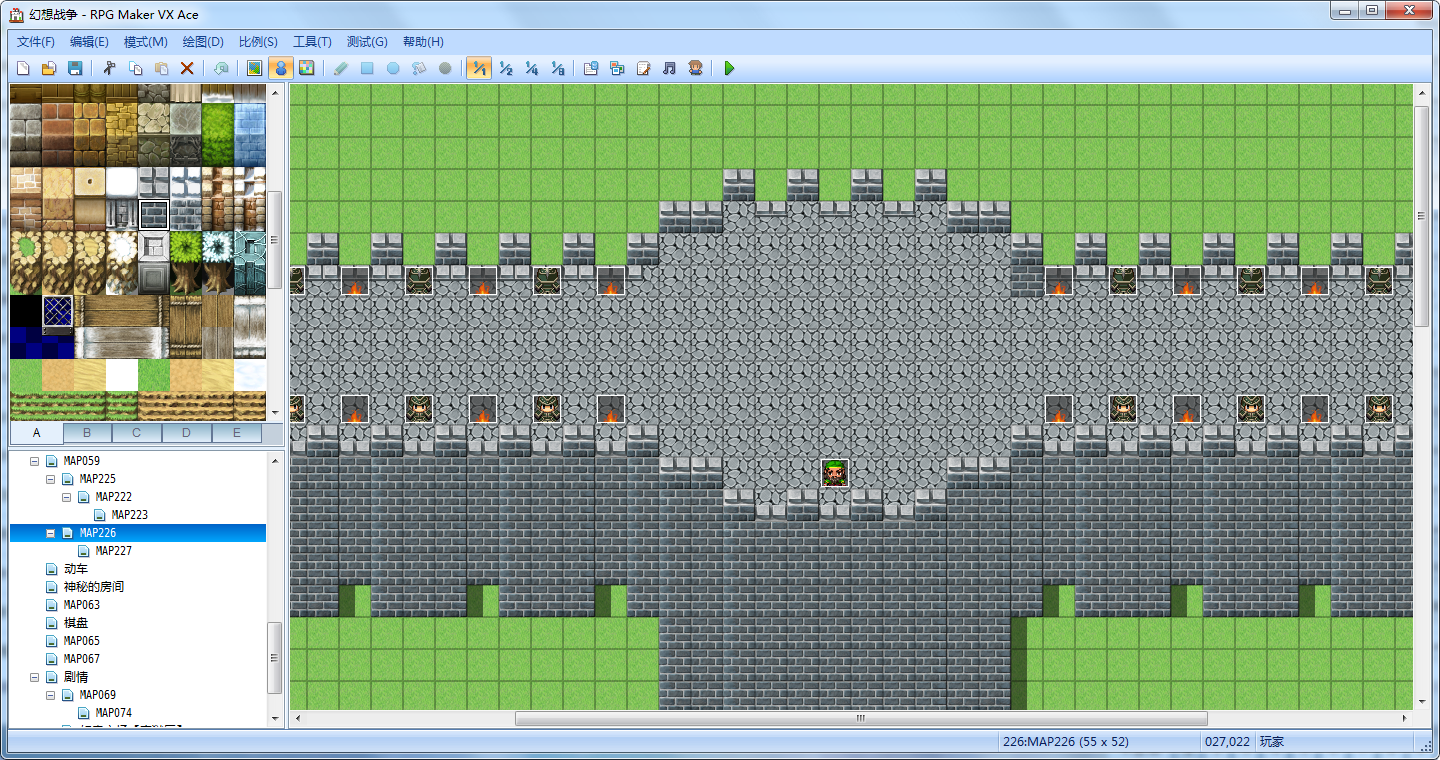Screen dimensions: 1440x760
Task: Switch to tileset tab C
Action: click(x=136, y=433)
